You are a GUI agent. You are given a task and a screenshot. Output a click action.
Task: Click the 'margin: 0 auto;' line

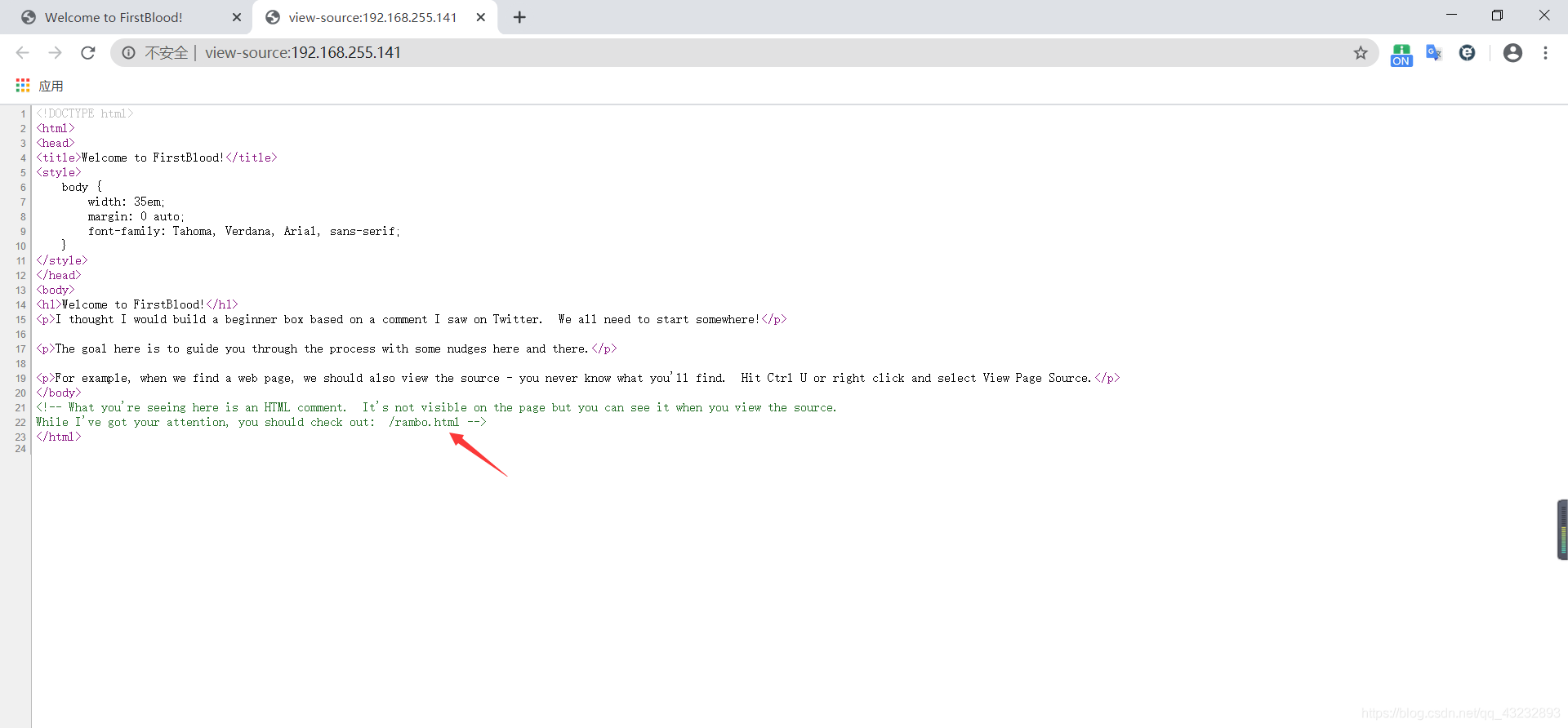[x=136, y=216]
